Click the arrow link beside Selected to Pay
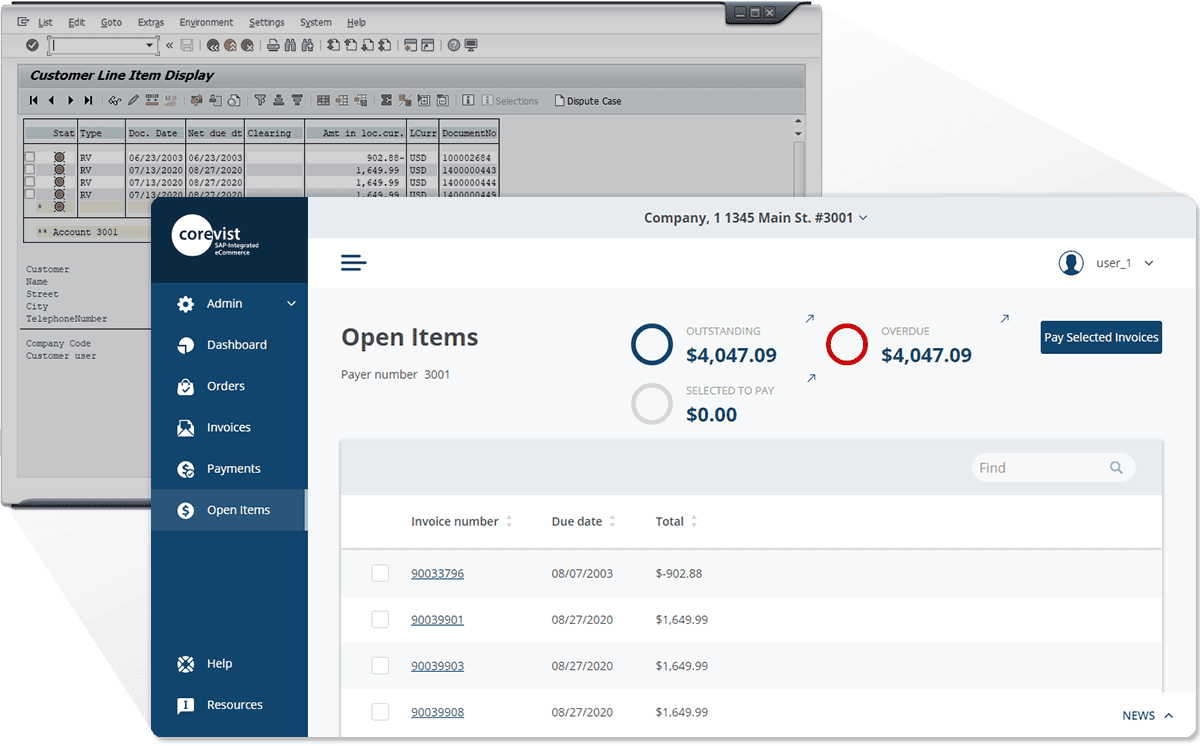The image size is (1200, 746). point(810,378)
